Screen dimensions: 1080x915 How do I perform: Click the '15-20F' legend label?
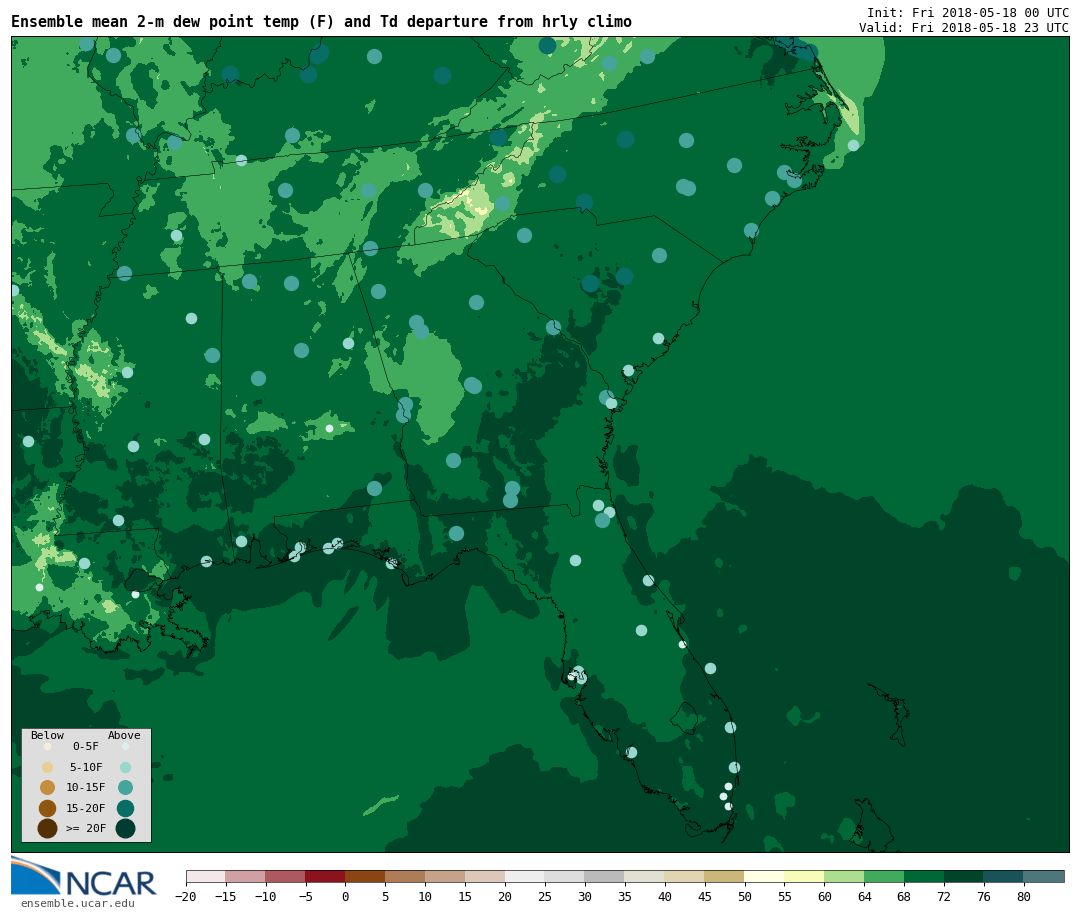pyautogui.click(x=86, y=808)
